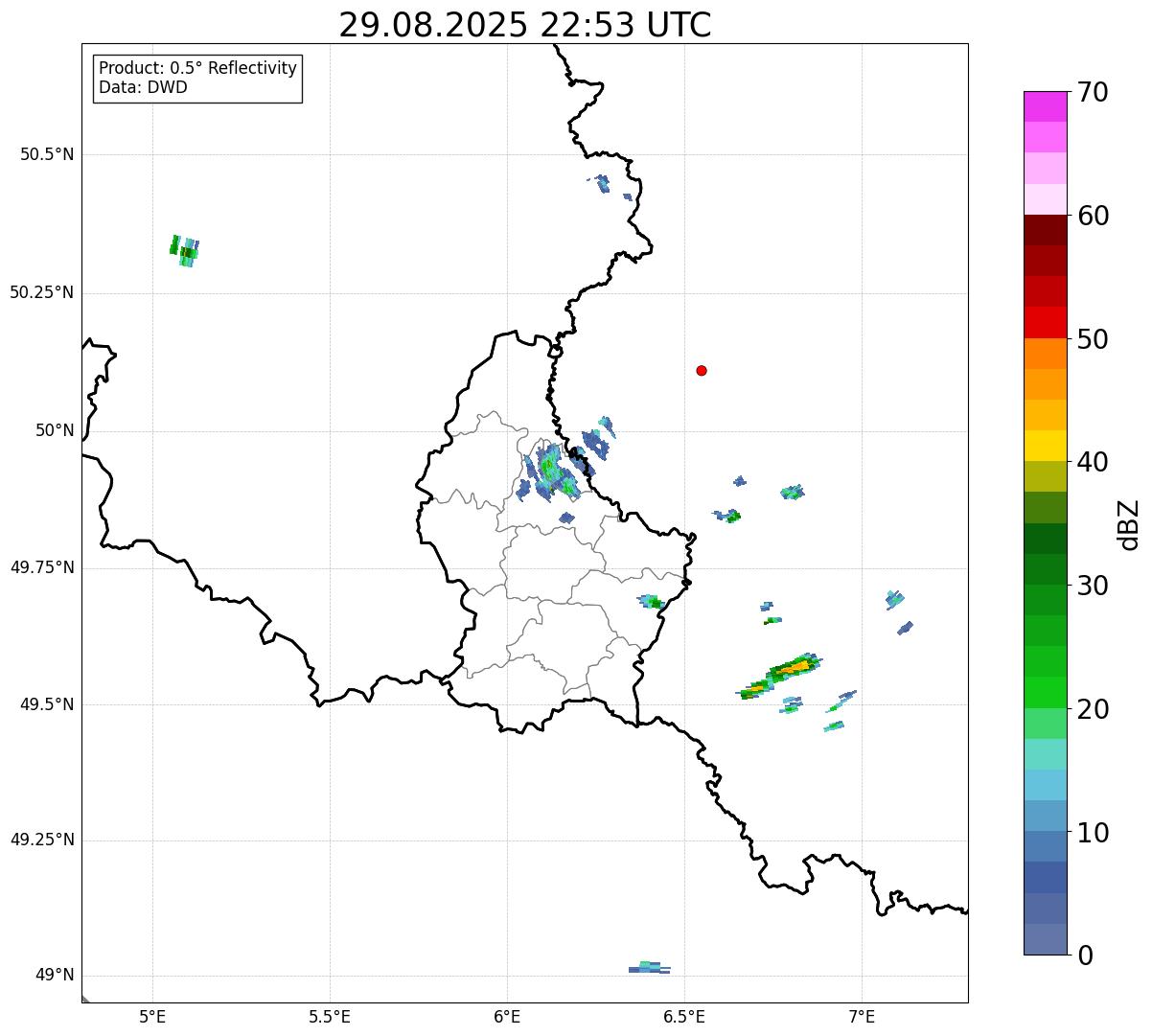This screenshot has height=1036, width=1152.
Task: Pick the magenta top colorbar swatch
Action: (x=1046, y=106)
